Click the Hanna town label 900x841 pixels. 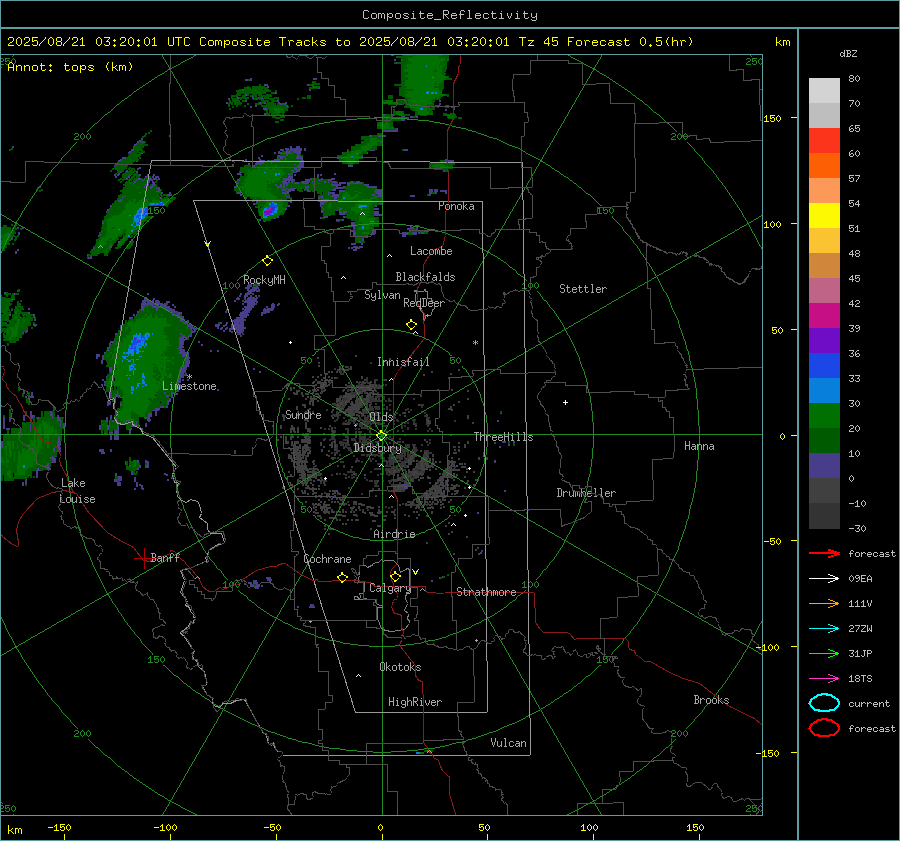click(x=699, y=446)
